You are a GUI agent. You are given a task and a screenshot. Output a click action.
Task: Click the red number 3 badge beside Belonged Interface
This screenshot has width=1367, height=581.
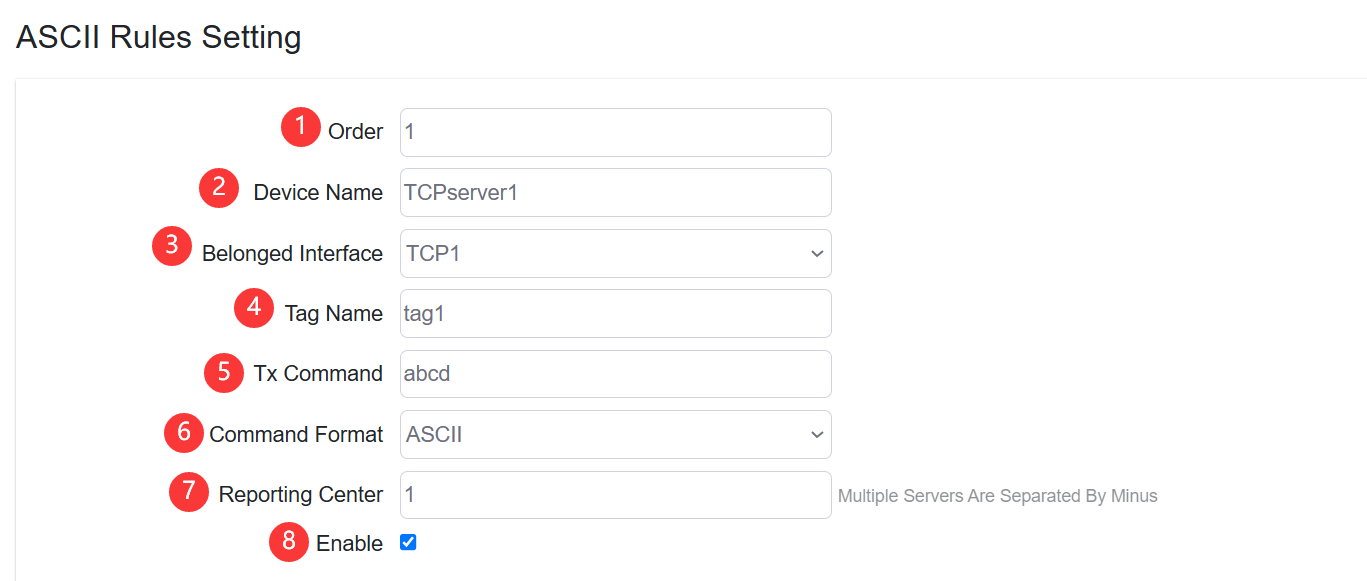tap(170, 245)
